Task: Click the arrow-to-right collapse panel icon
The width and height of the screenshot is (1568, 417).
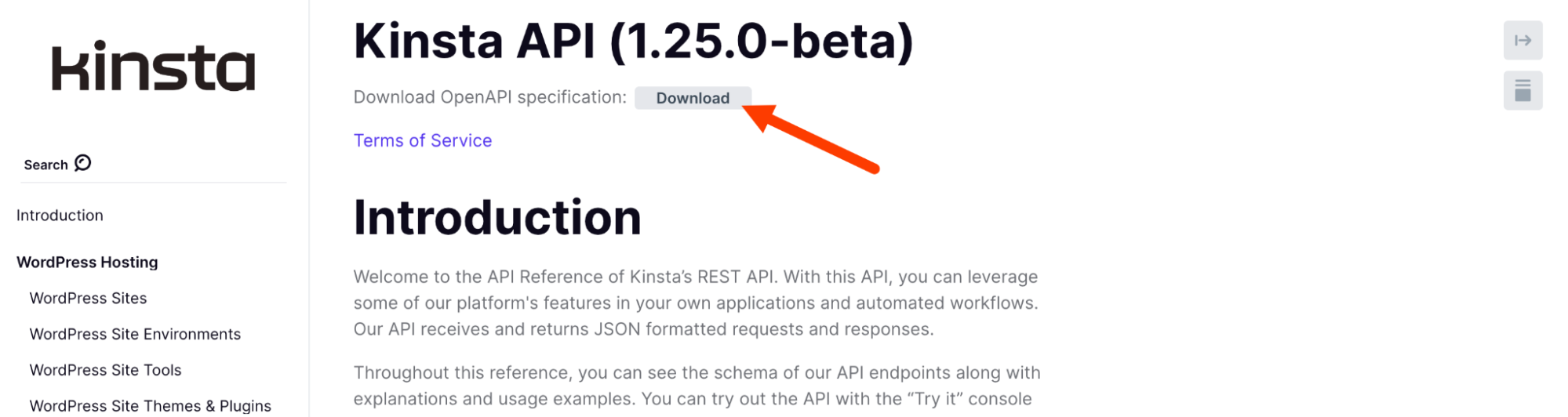Action: pos(1522,41)
